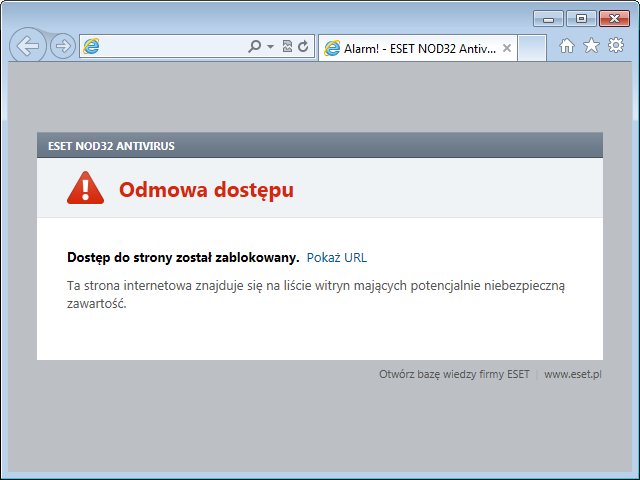Maximize the browser window
The height and width of the screenshot is (480, 640).
tap(581, 19)
